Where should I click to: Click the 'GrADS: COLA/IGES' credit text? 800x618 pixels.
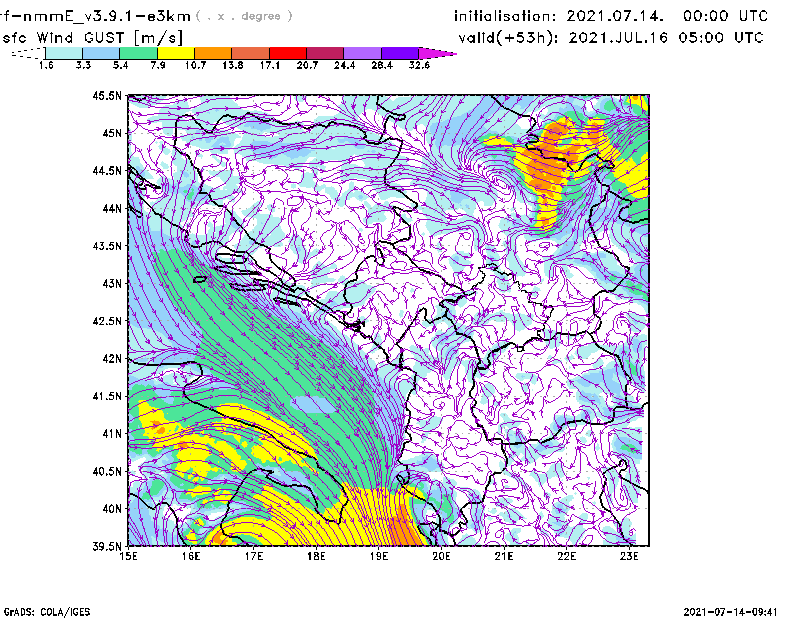tap(47, 612)
